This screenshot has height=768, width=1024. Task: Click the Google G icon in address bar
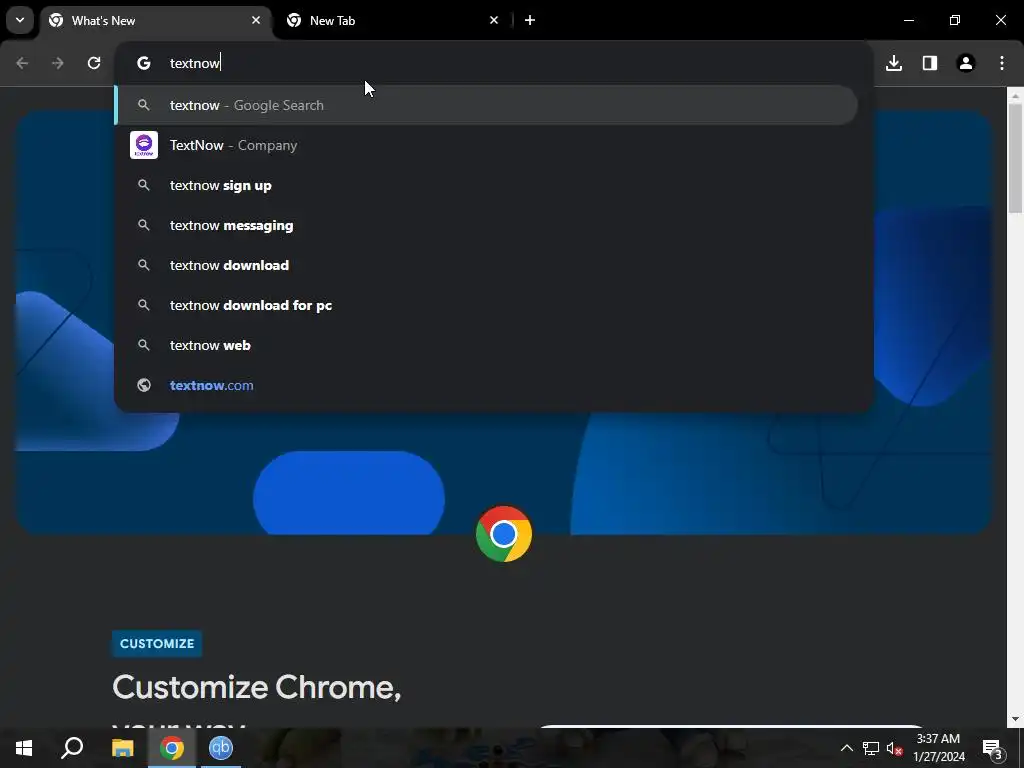[x=144, y=63]
